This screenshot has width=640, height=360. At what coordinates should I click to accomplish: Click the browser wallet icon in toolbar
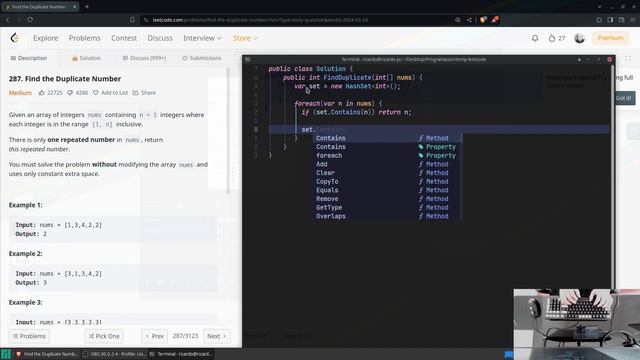point(621,20)
